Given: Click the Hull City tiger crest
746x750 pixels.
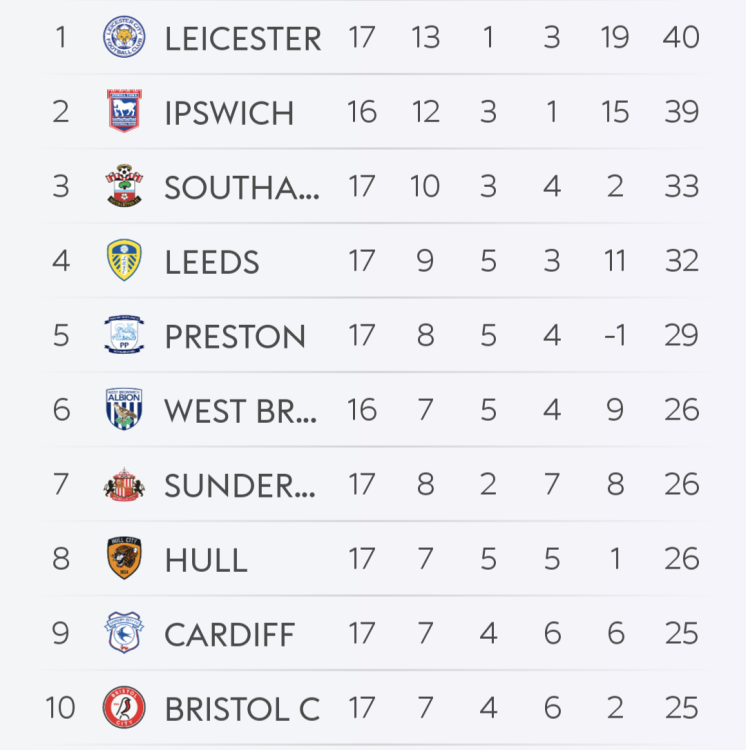Looking at the screenshot, I should coord(124,559).
